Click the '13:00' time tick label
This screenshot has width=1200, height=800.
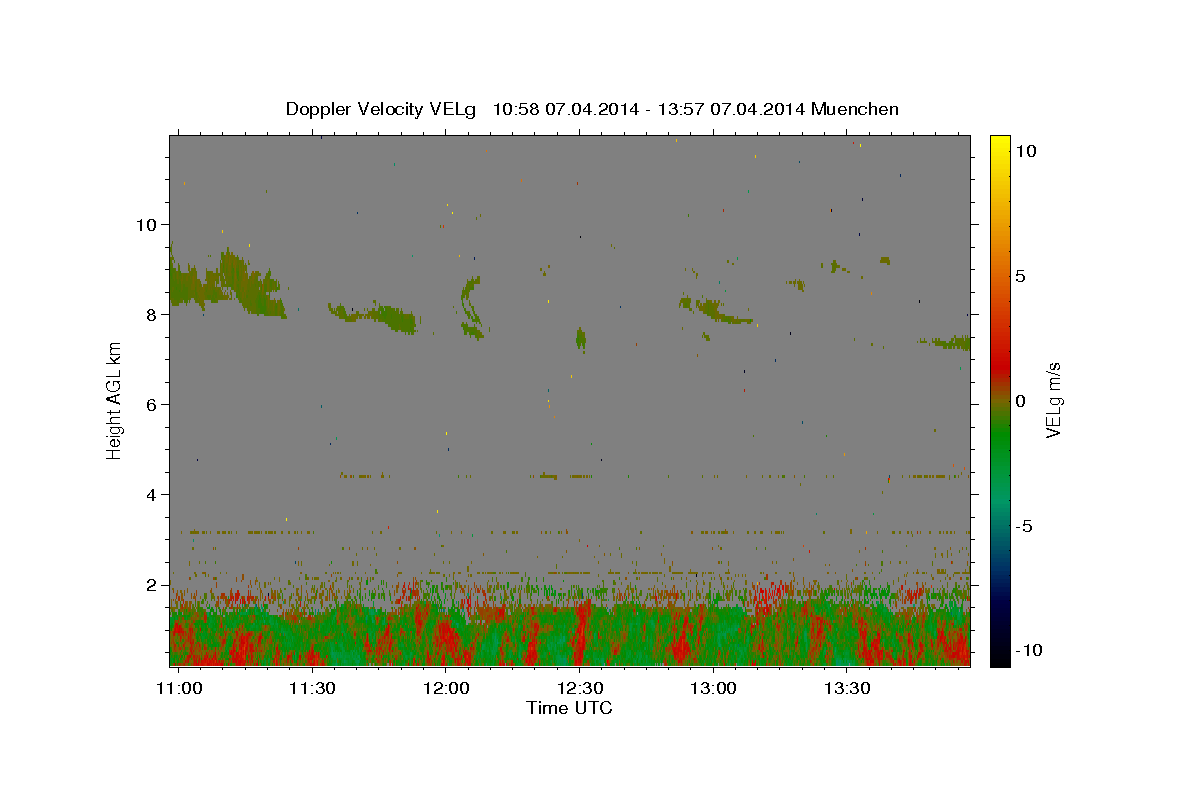(714, 688)
